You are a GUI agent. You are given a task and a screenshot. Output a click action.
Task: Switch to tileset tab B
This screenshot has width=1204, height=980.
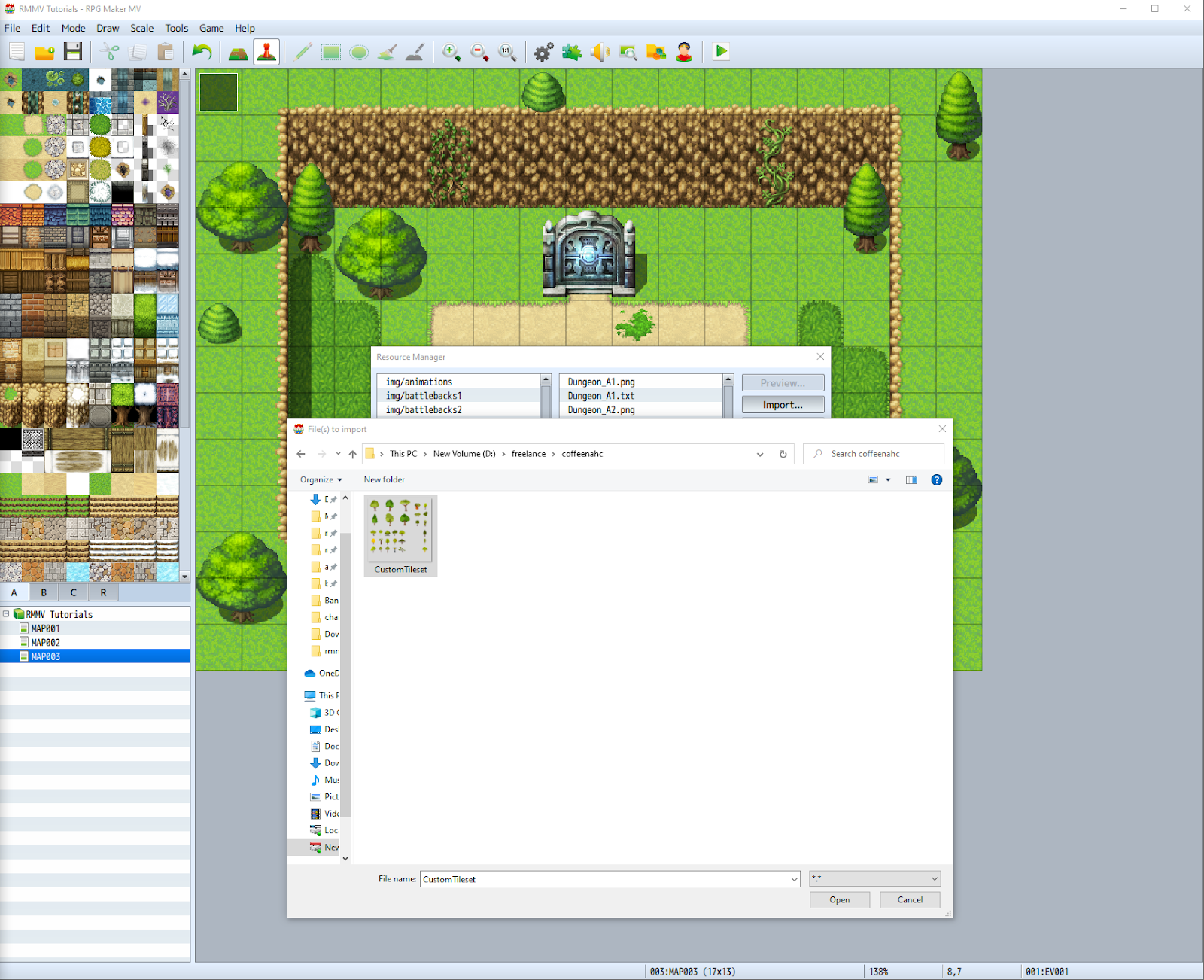[x=44, y=592]
